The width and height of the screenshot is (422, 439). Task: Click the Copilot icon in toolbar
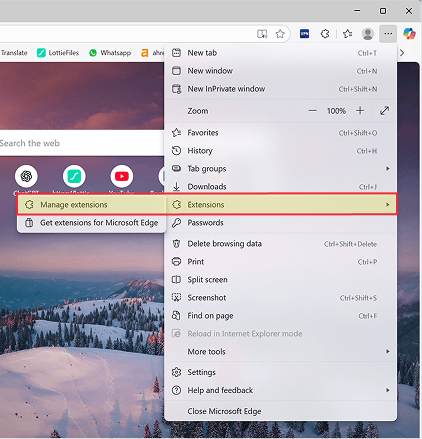click(x=409, y=34)
